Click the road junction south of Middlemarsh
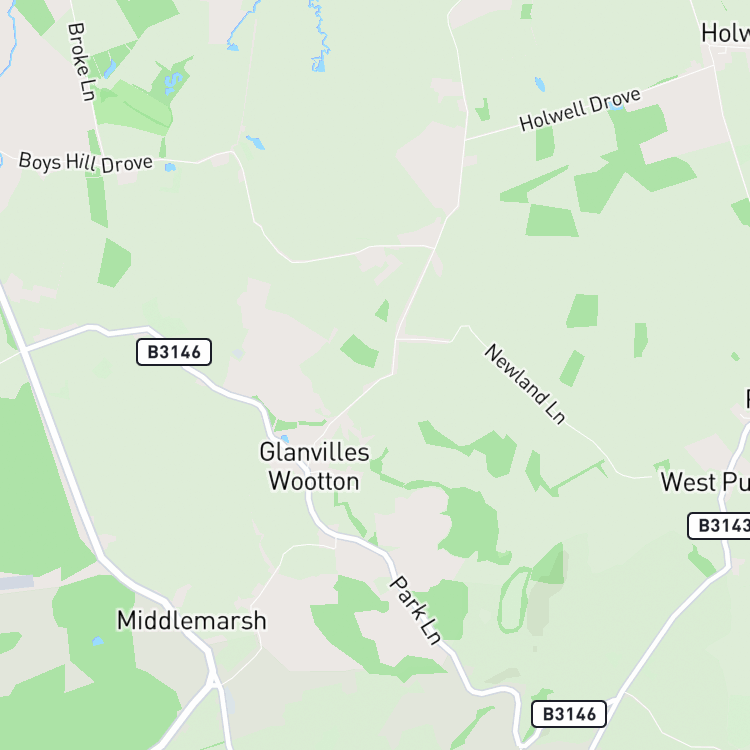This screenshot has height=750, width=750. coord(215,684)
